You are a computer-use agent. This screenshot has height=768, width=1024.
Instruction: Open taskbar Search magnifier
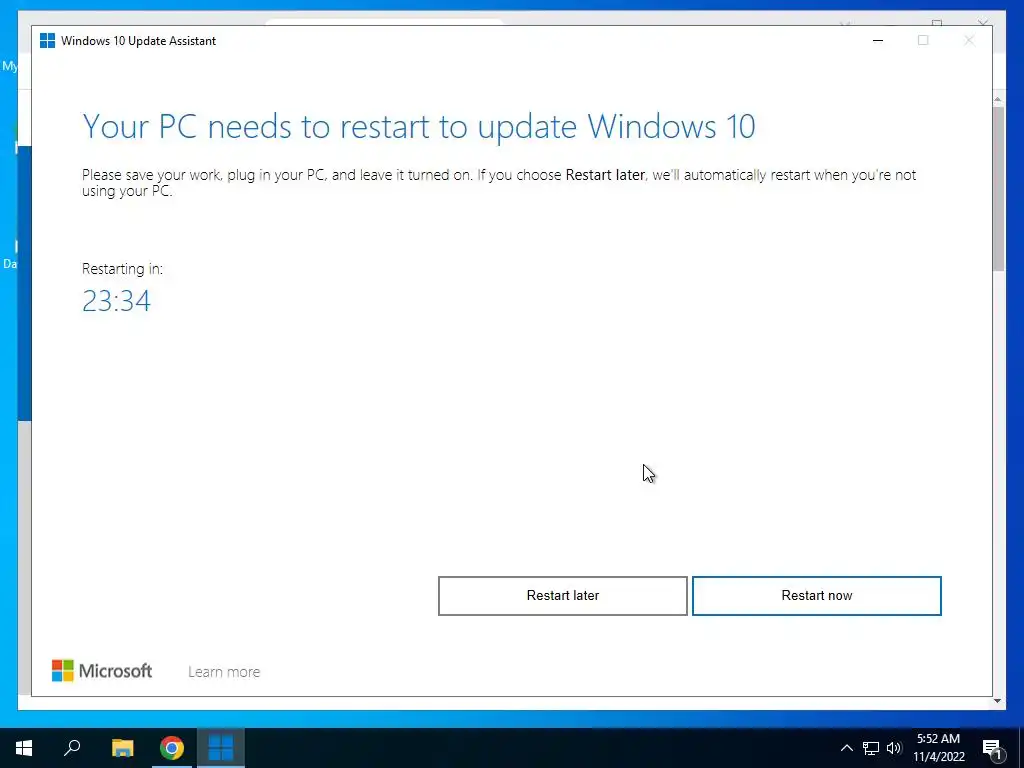coord(72,748)
